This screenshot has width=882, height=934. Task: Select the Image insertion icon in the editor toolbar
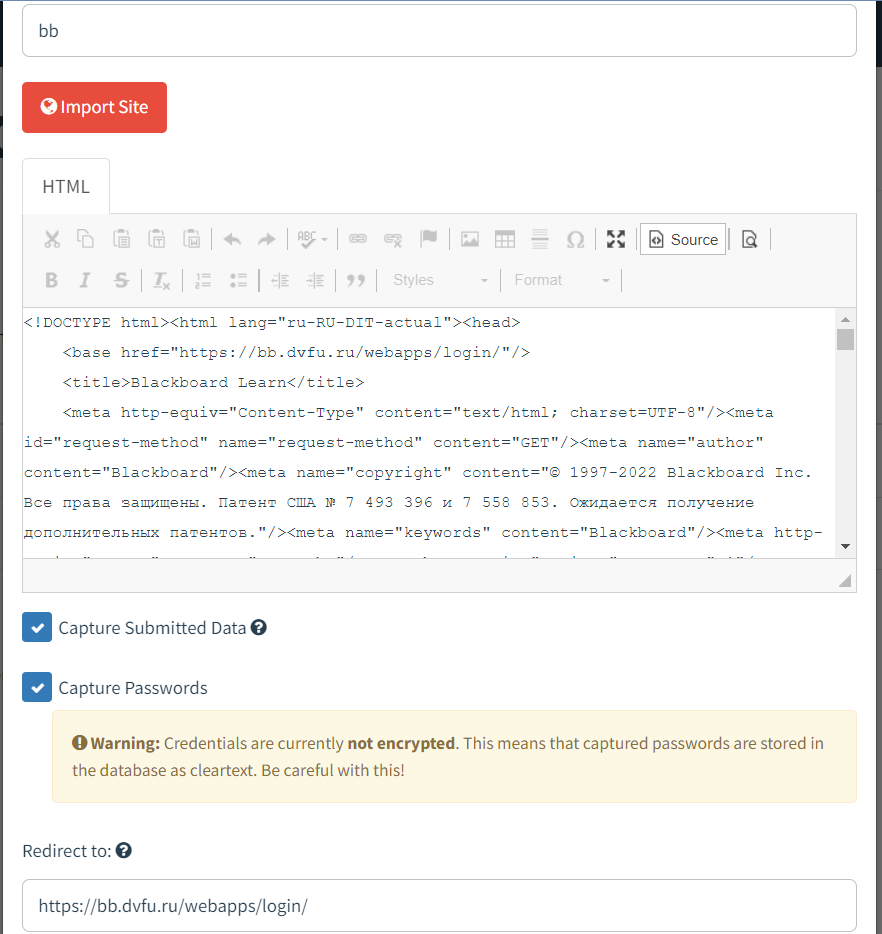coord(470,239)
